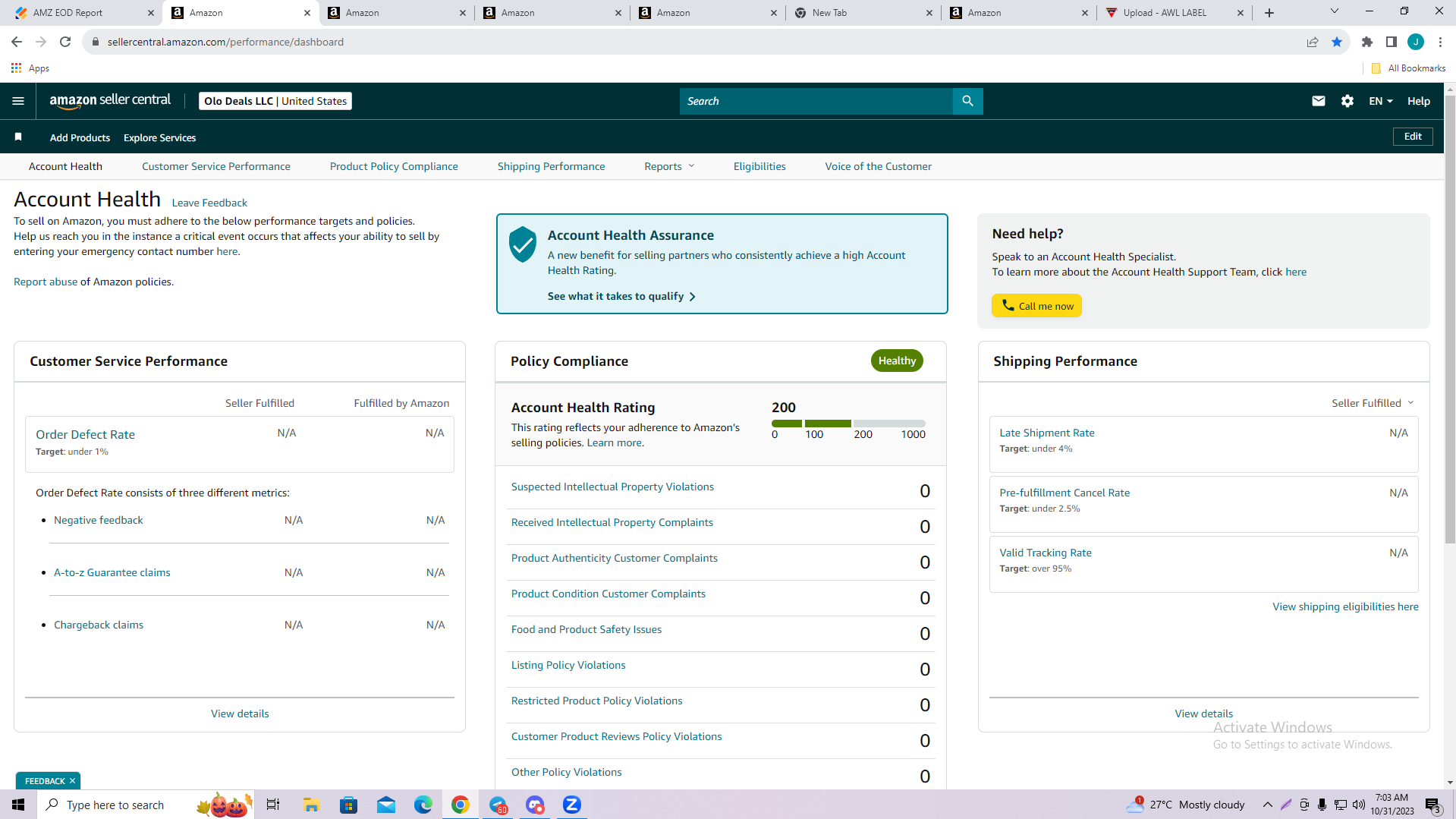Close the FEEDBACK tab widget
1456x819 pixels.
click(73, 781)
